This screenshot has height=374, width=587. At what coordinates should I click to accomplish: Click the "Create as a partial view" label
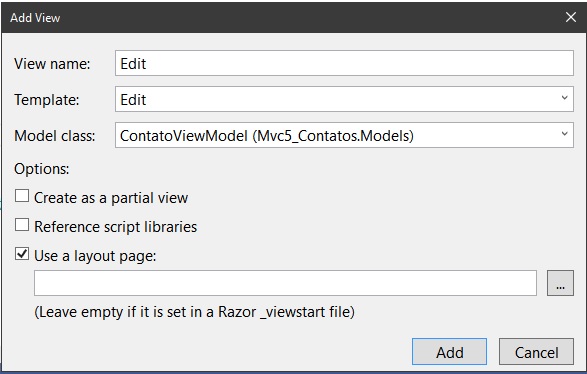(111, 198)
